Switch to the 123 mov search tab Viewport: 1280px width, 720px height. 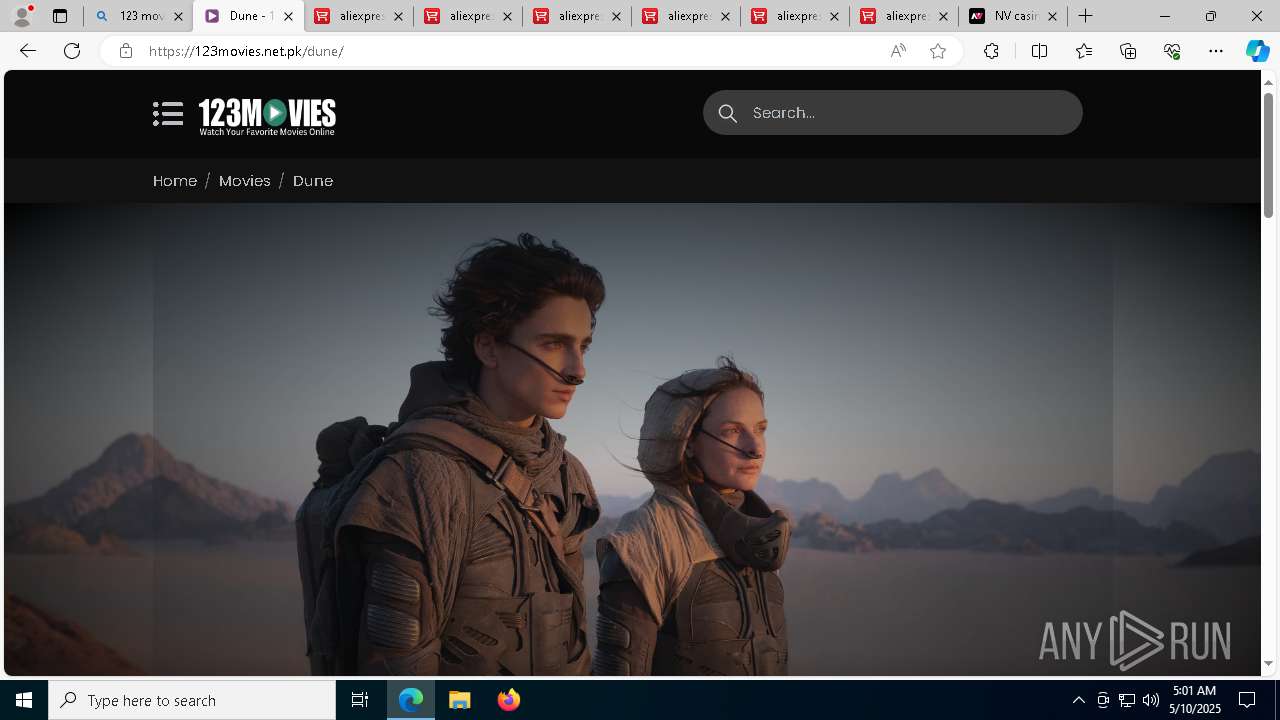point(139,16)
